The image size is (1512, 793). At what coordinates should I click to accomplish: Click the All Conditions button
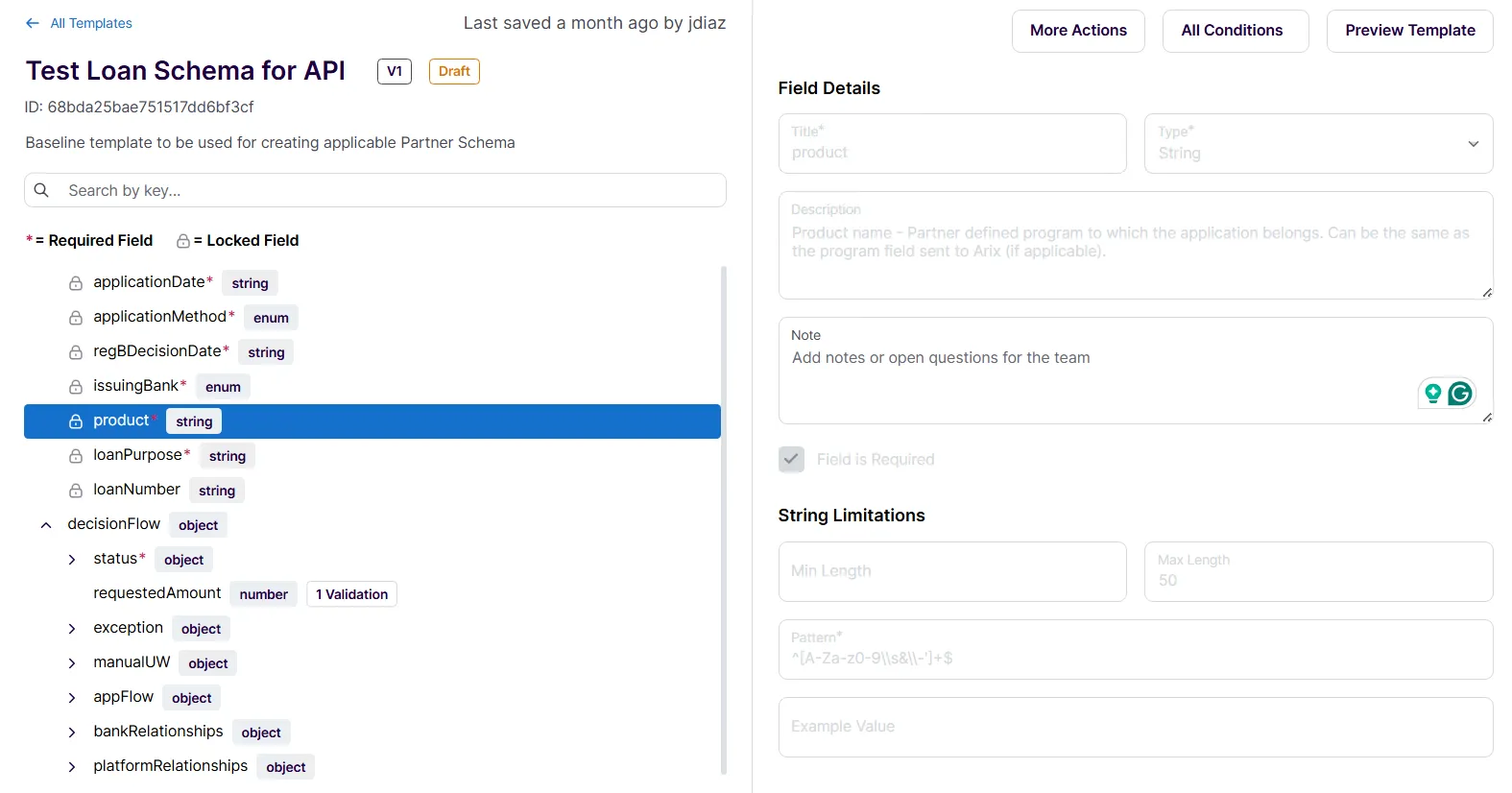click(1235, 31)
